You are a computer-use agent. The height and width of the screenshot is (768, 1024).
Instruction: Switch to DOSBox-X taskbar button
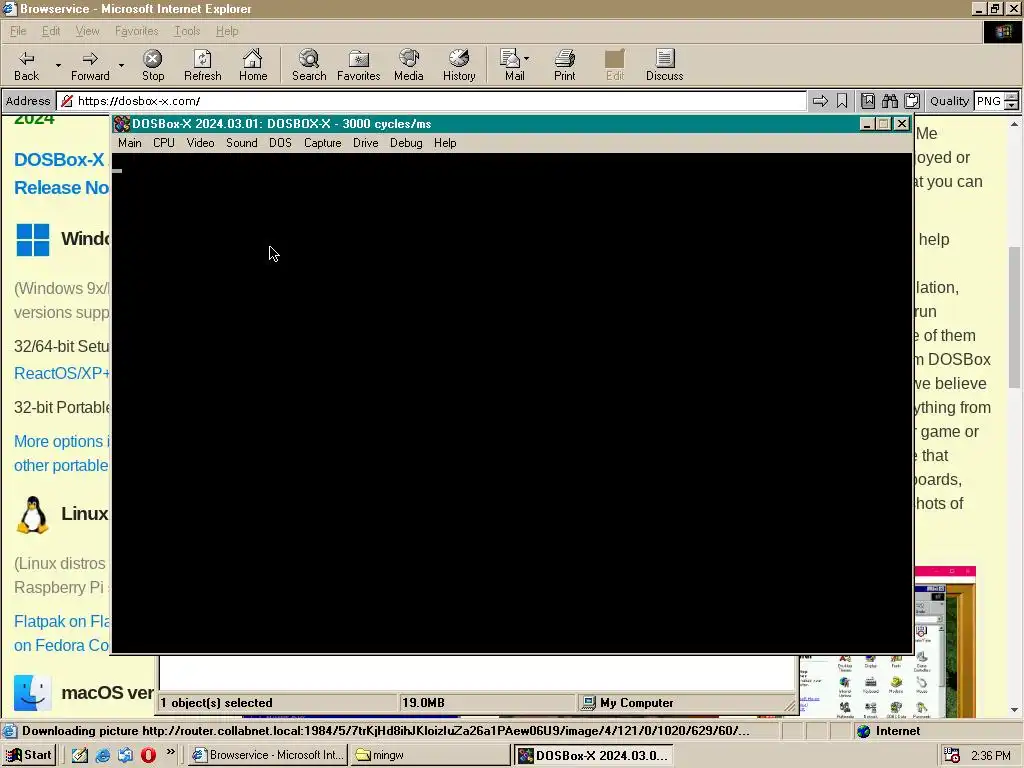[593, 755]
